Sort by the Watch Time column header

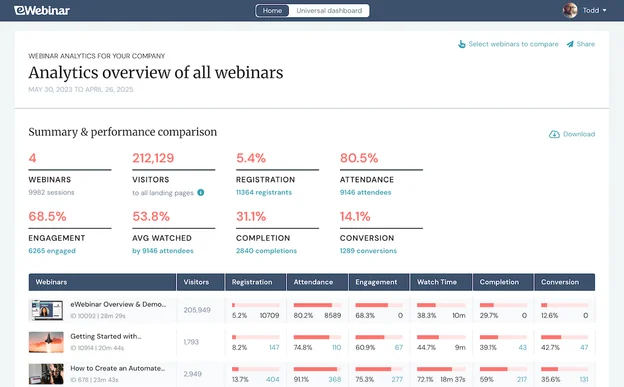pyautogui.click(x=441, y=282)
